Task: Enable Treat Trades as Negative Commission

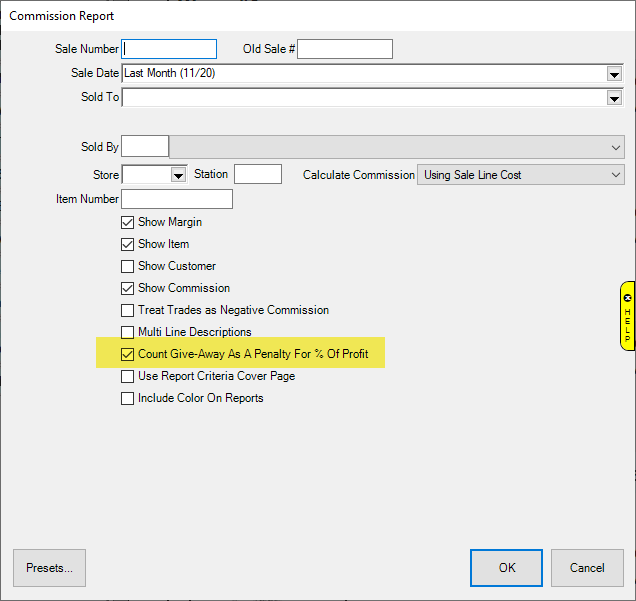Action: pos(127,311)
